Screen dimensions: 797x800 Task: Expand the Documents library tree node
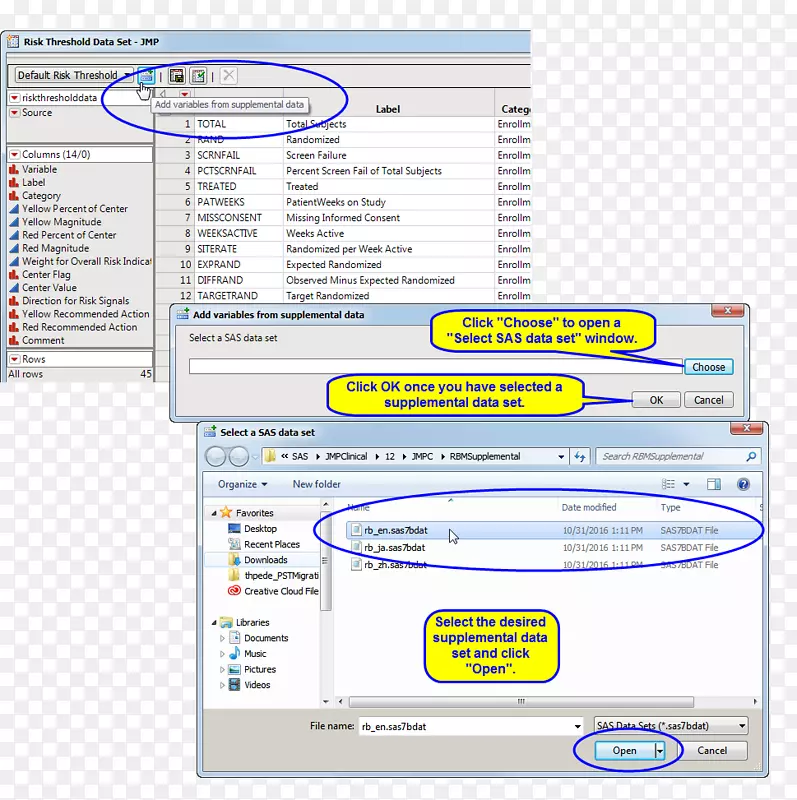(x=224, y=638)
